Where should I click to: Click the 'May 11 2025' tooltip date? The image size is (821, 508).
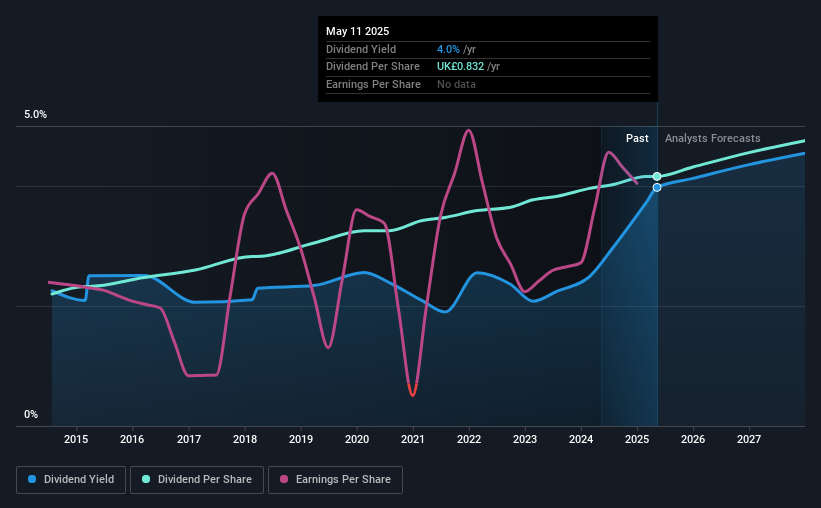[x=358, y=31]
